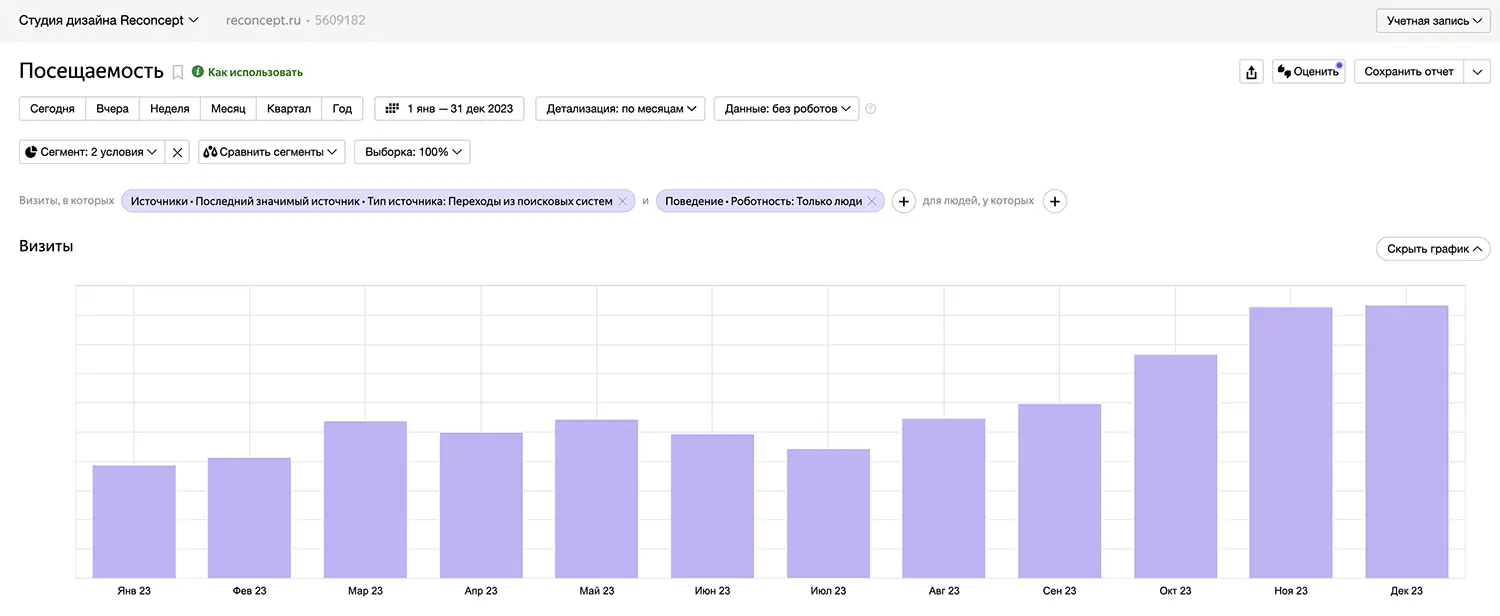Click the export share icon button
This screenshot has height=616, width=1500.
(1251, 72)
